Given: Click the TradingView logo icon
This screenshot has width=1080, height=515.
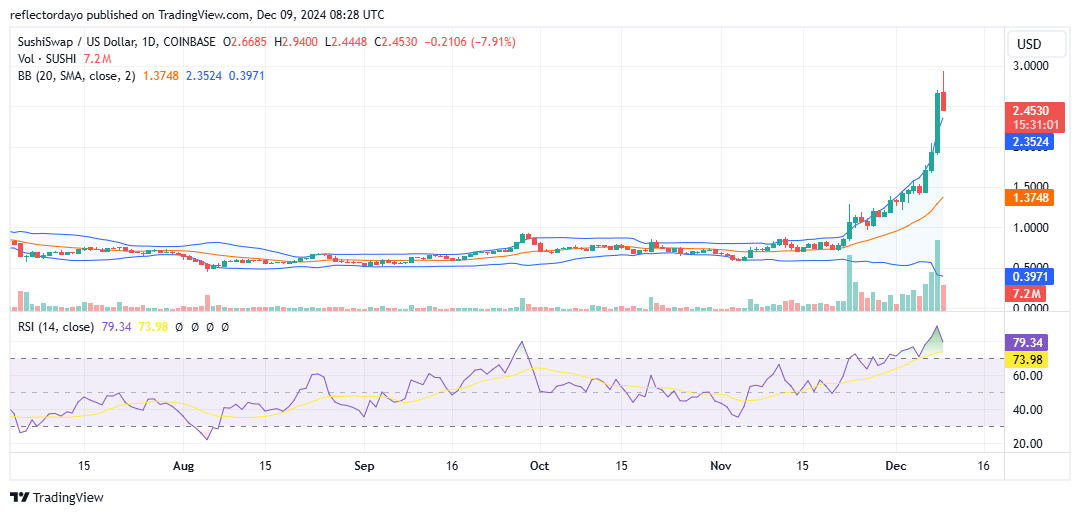Looking at the screenshot, I should (x=20, y=497).
